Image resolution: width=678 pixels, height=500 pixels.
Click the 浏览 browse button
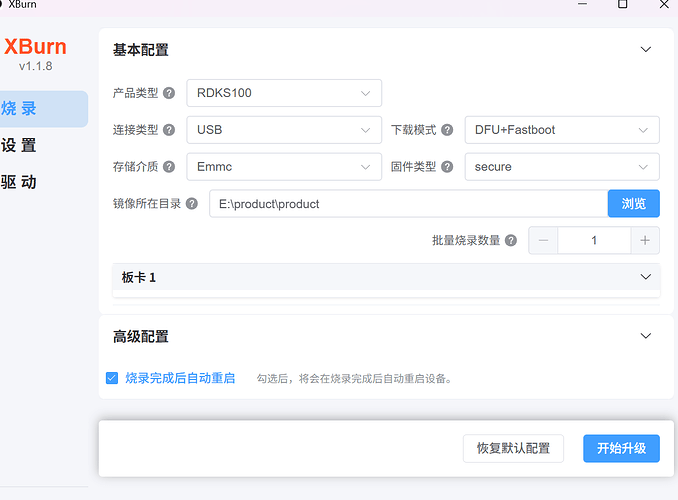click(x=633, y=203)
